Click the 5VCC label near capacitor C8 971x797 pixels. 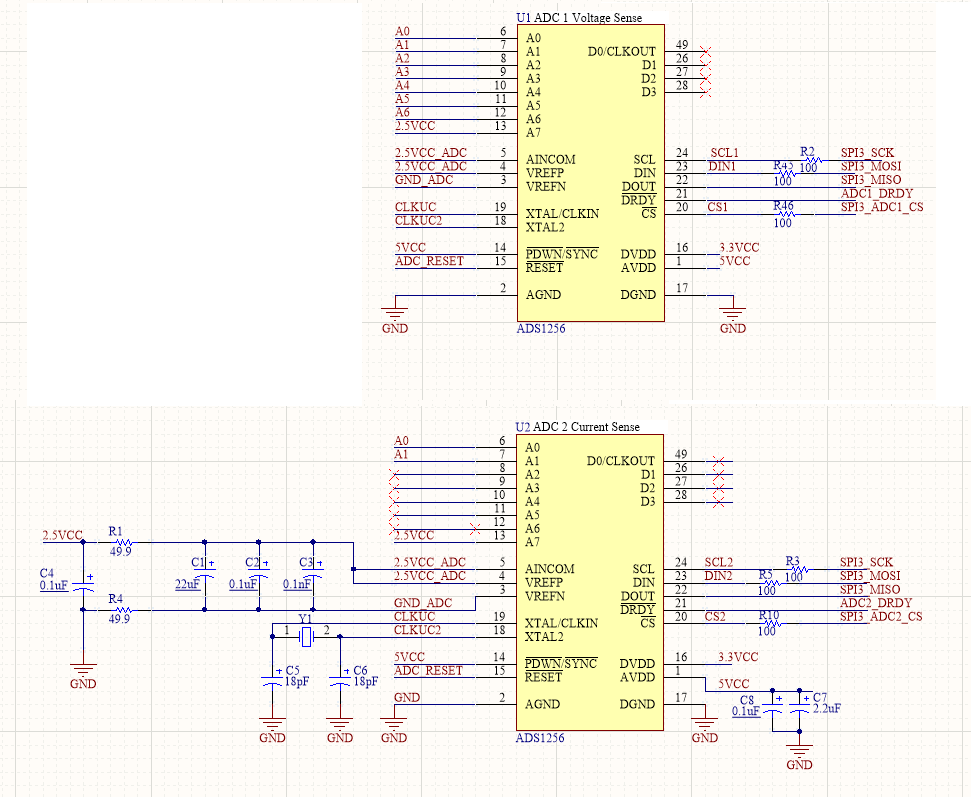tap(733, 684)
